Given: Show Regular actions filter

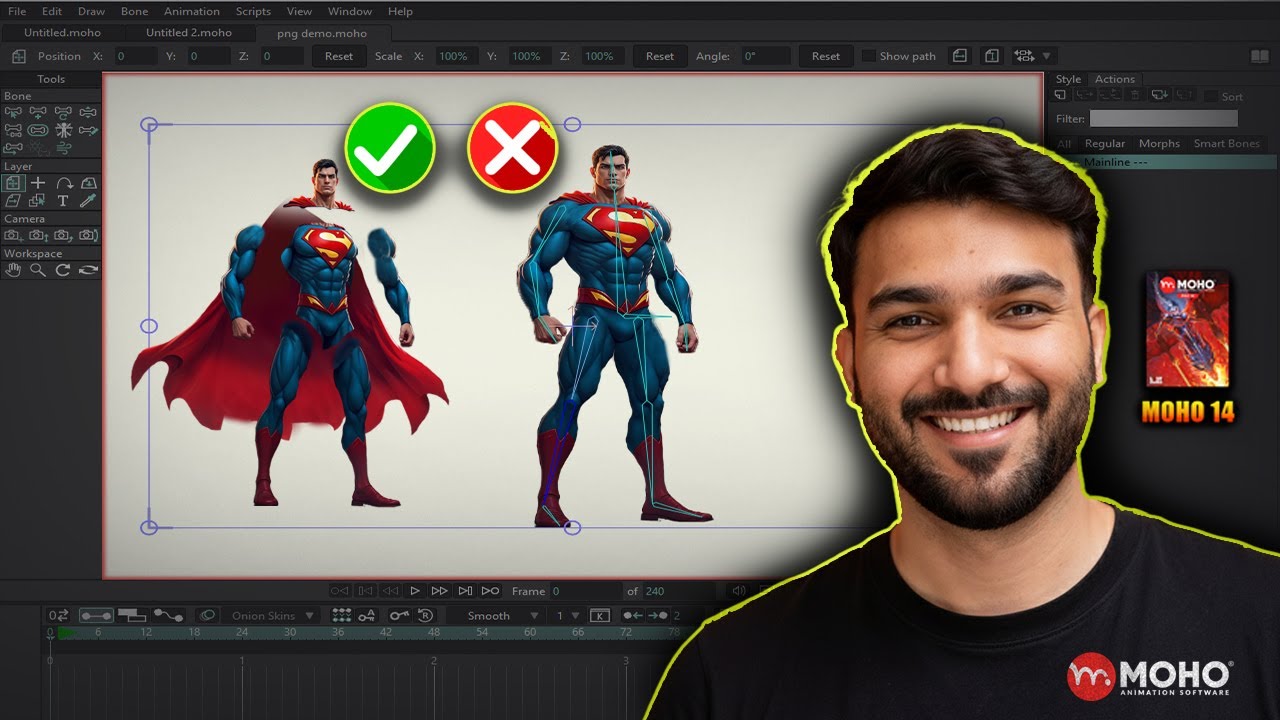Looking at the screenshot, I should (1105, 143).
